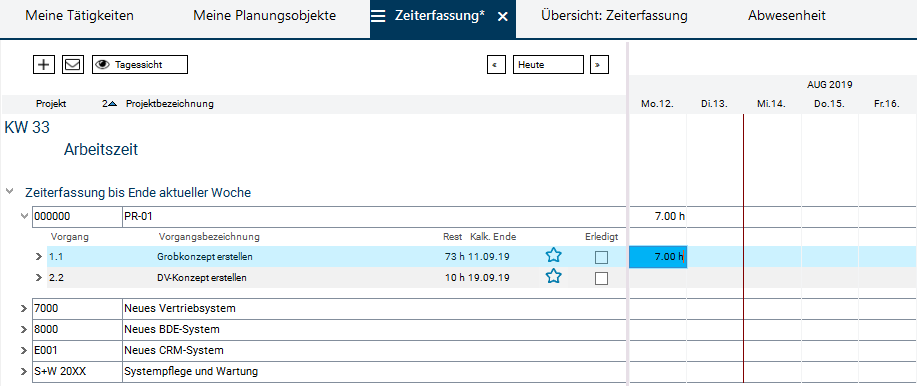Switch to Meine Planungsobjekte tab
Viewport: 917px width, 386px height.
[x=264, y=16]
